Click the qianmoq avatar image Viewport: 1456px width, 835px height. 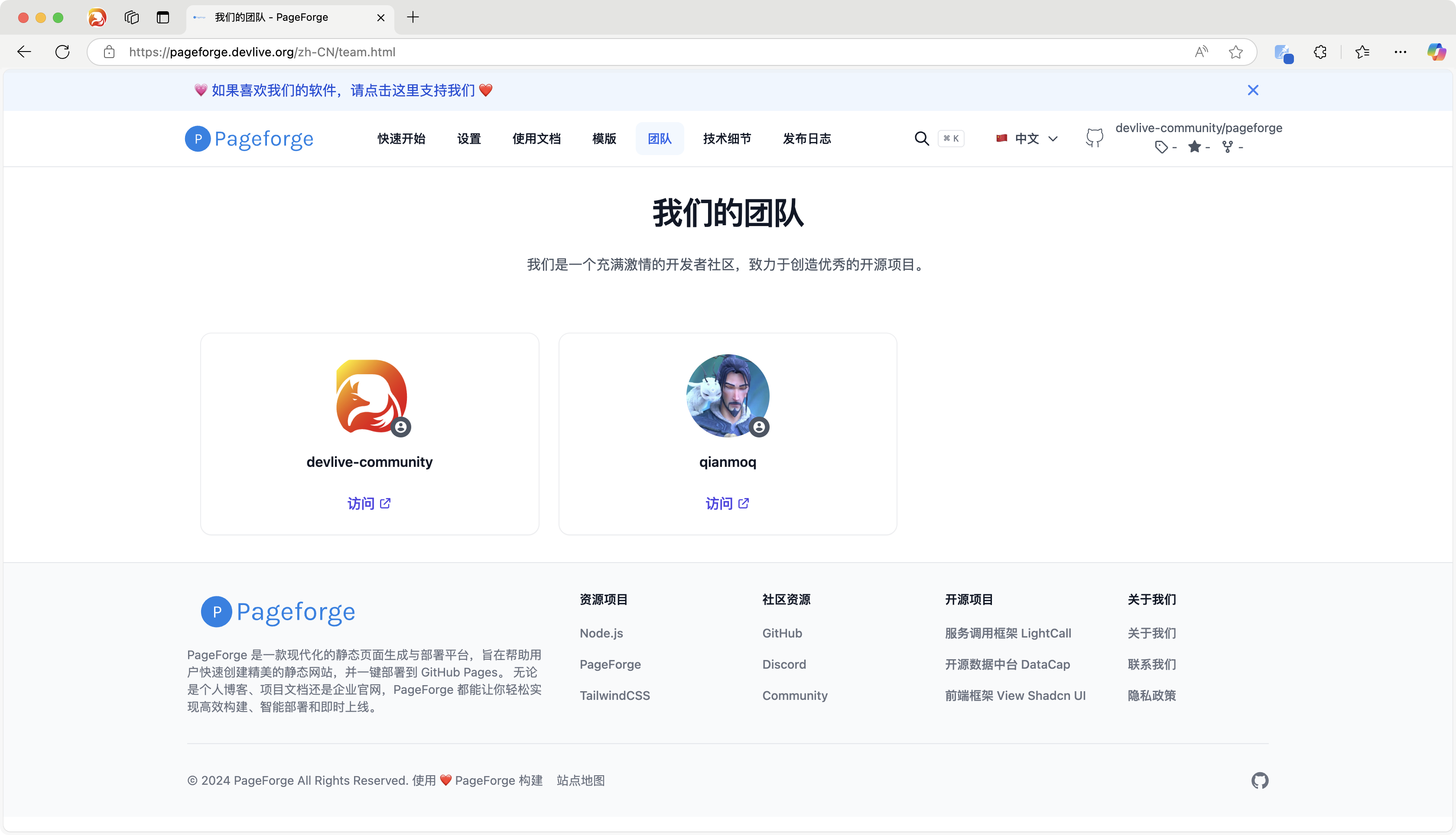728,395
